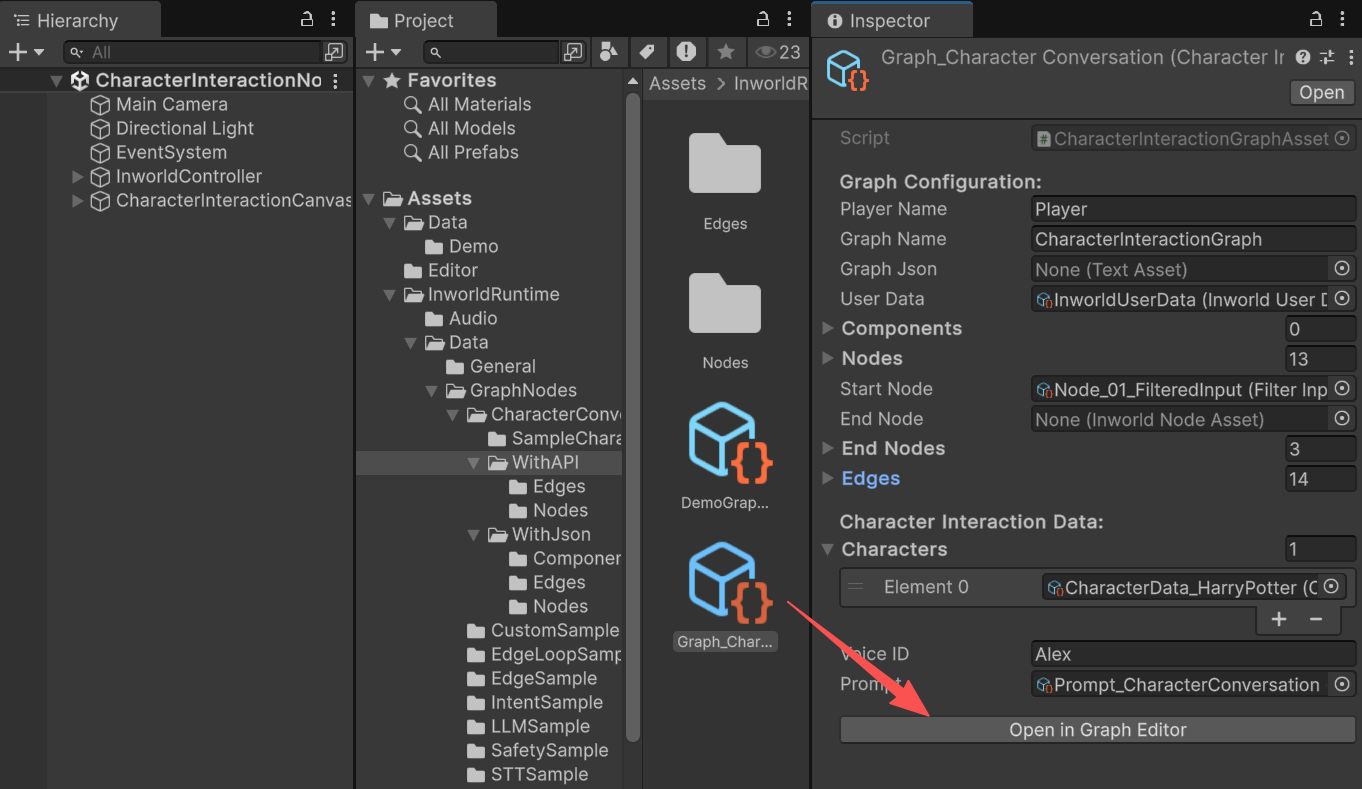1362x789 pixels.
Task: Select EventSystem in Hierarchy
Action: [171, 152]
